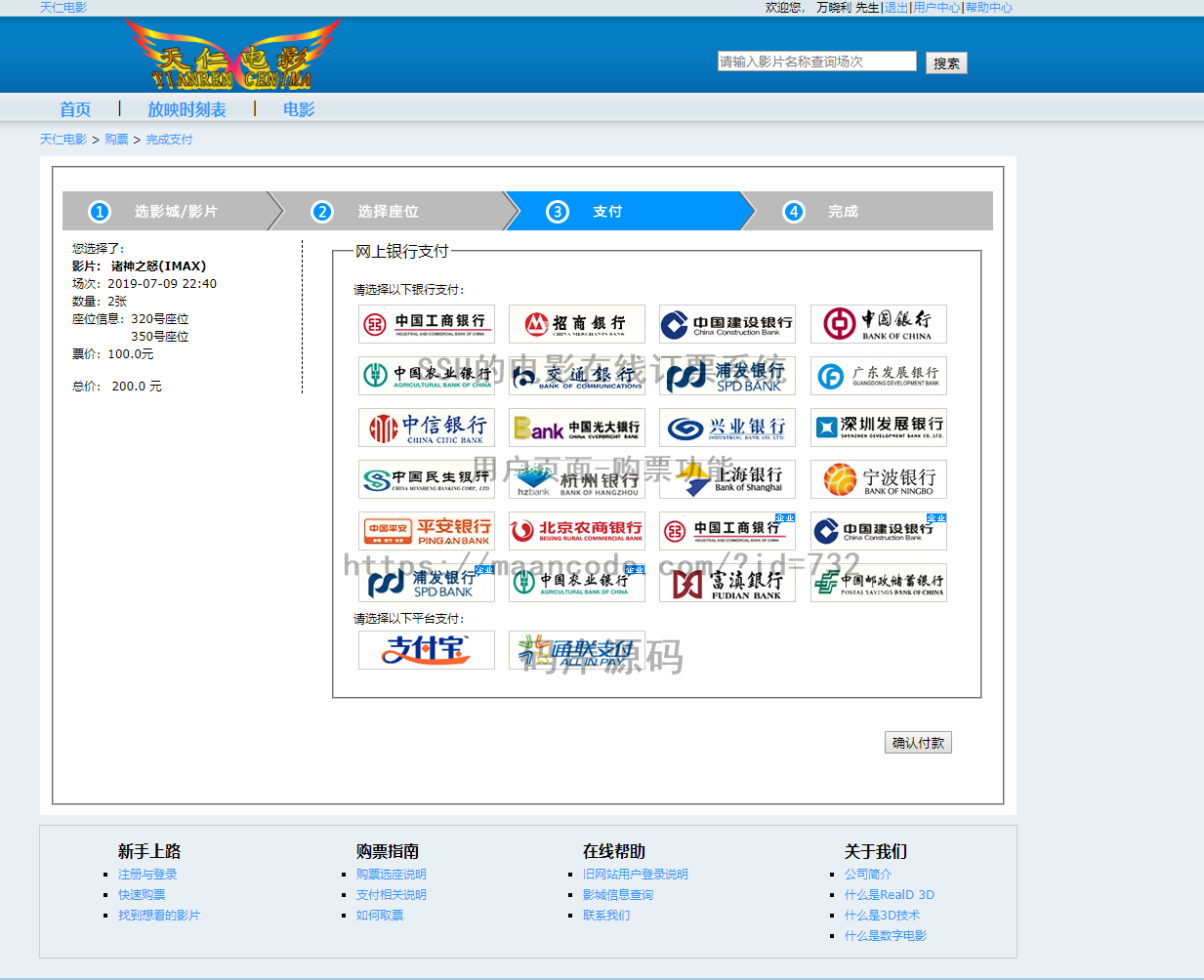
Task: Select 中国邮政储蓄银行 Postal Savings logo
Action: click(x=879, y=583)
